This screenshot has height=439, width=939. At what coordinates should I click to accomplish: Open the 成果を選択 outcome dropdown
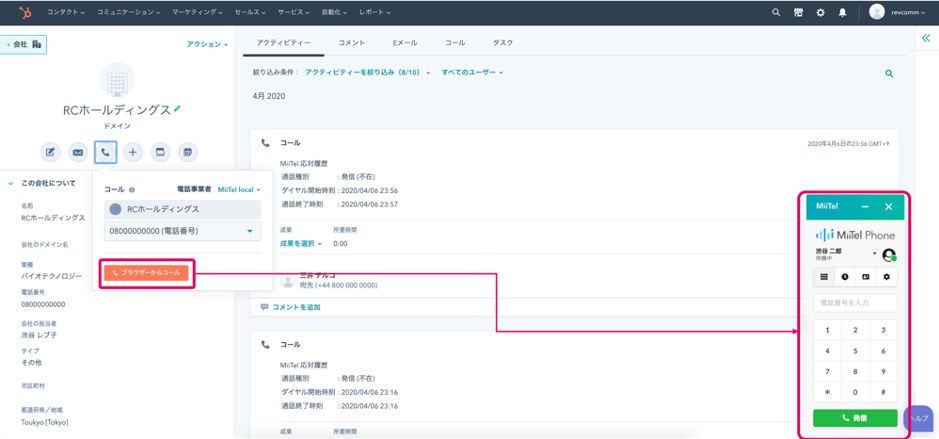point(301,244)
